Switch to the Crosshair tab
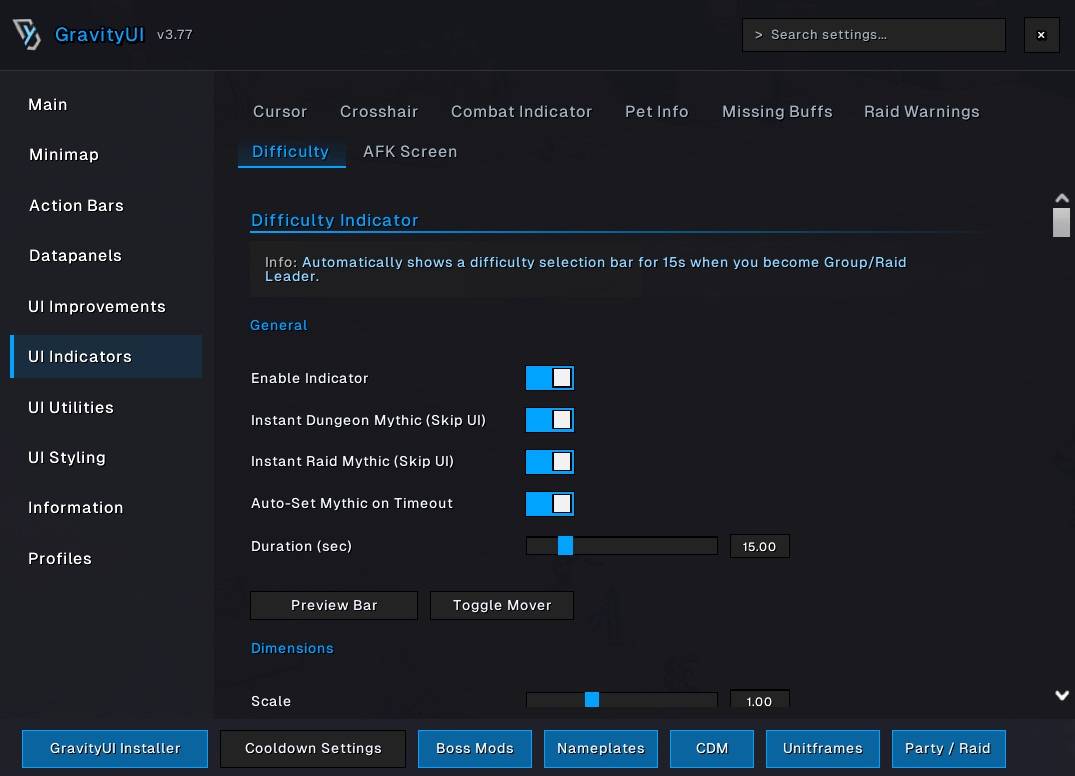The image size is (1075, 776). 378,112
